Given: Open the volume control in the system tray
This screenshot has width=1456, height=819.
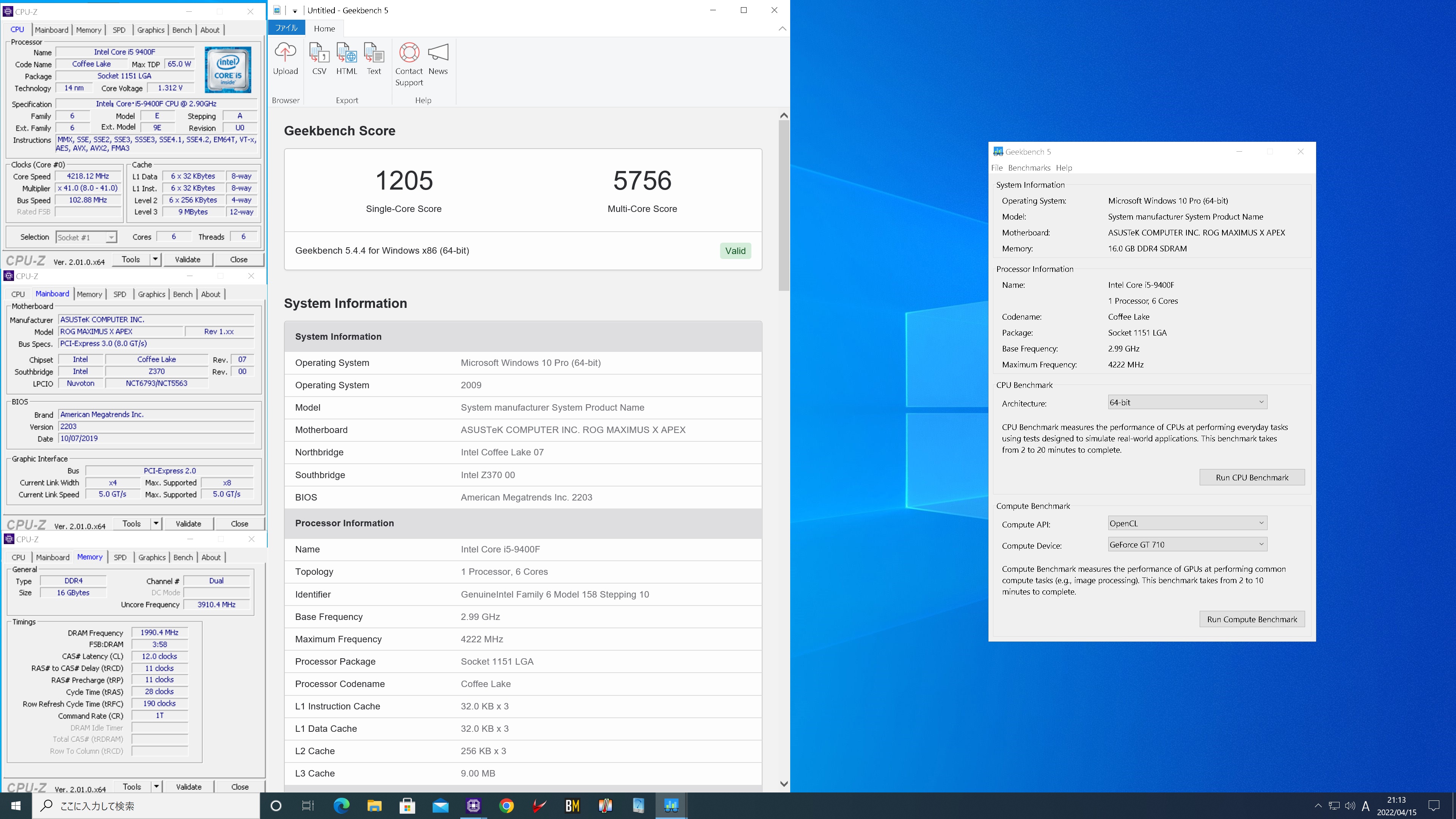Looking at the screenshot, I should tap(1350, 805).
